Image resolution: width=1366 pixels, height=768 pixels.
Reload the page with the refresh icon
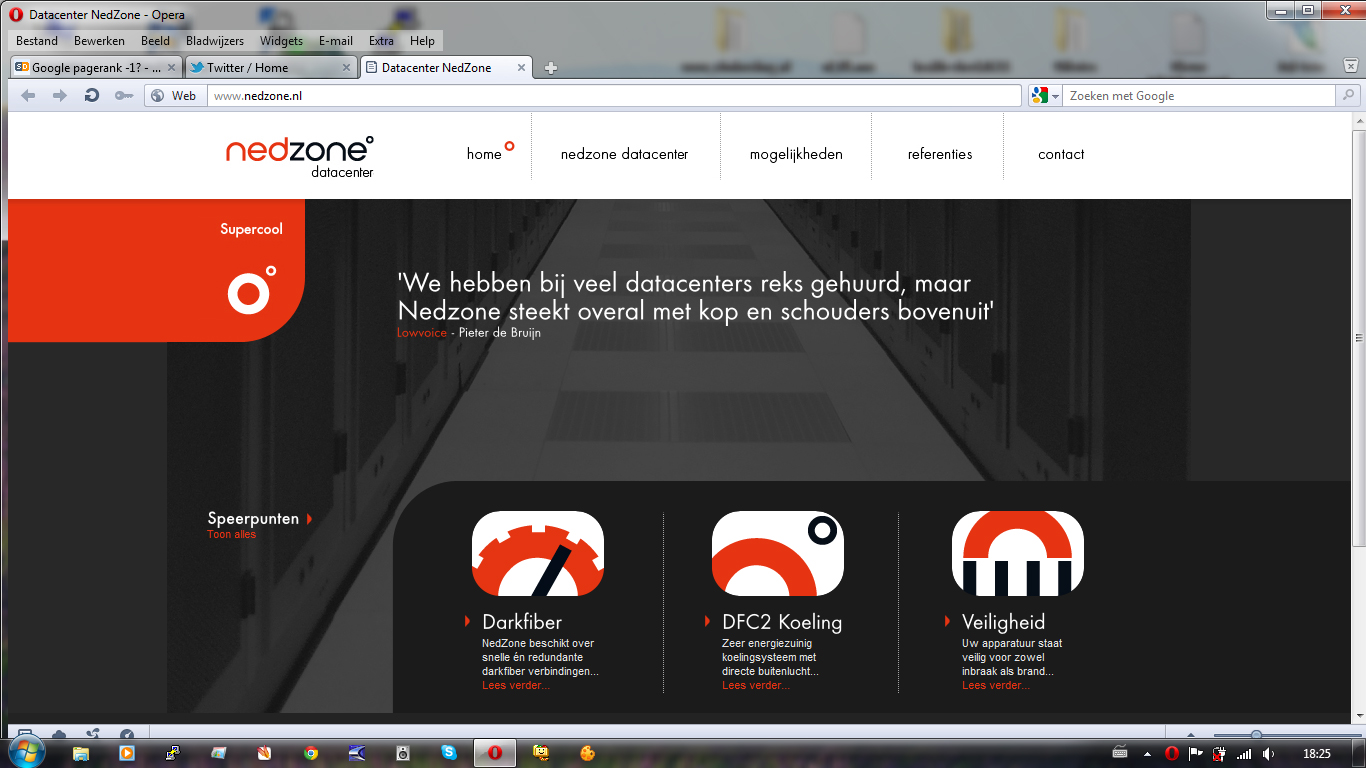91,95
